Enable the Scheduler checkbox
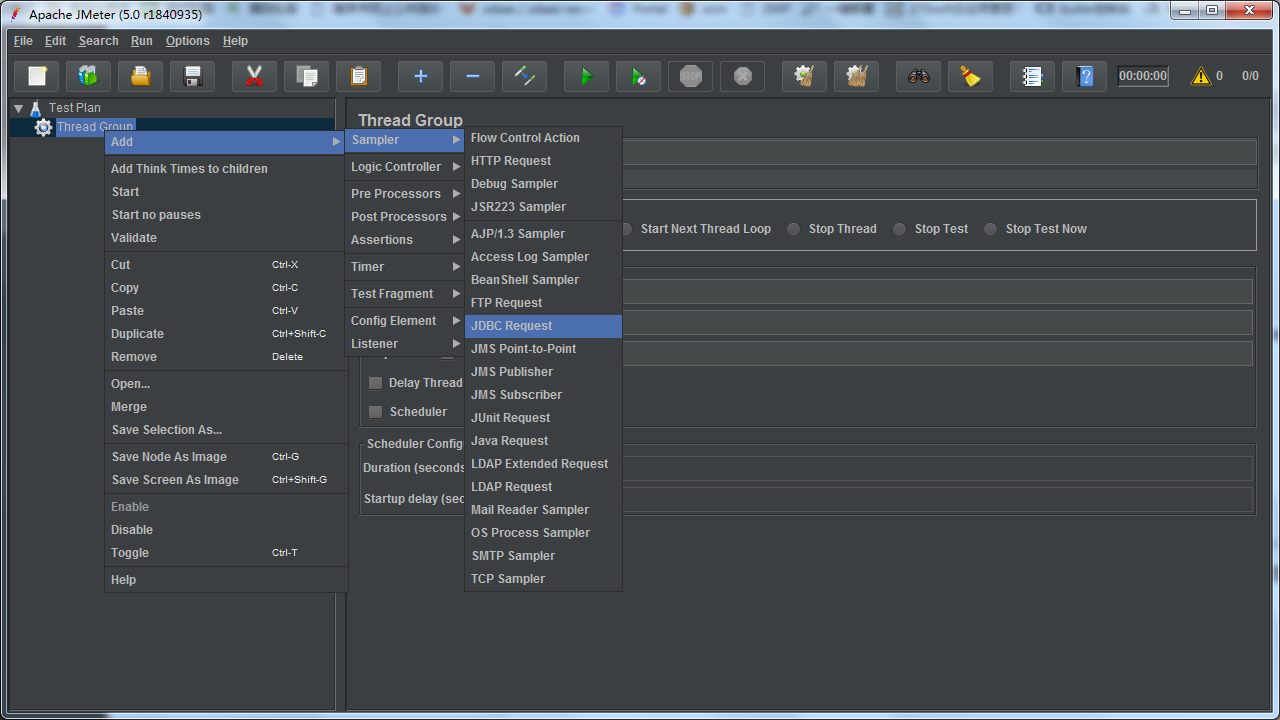Viewport: 1280px width, 720px height. tap(376, 412)
